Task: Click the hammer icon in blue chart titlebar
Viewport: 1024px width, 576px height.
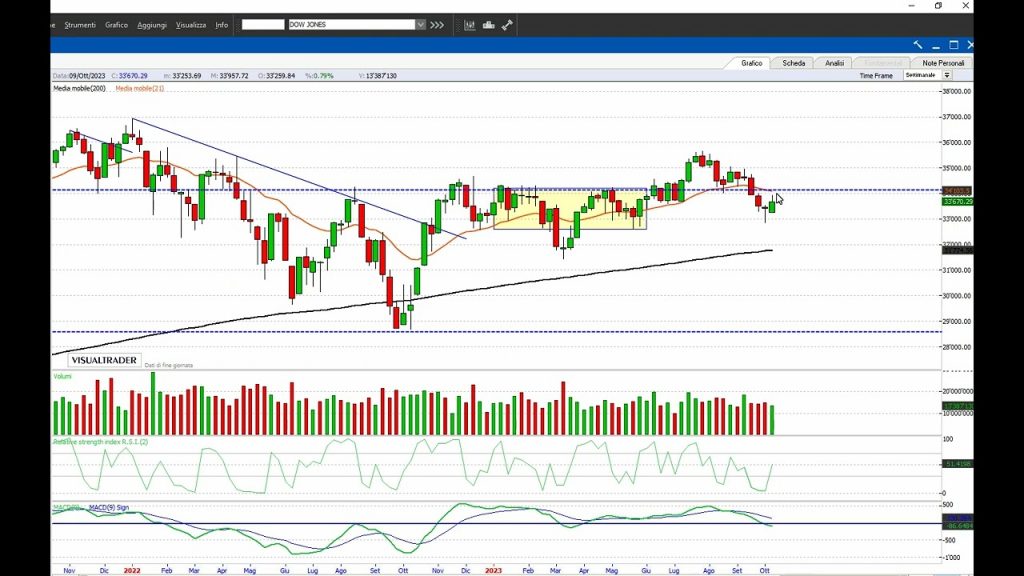Action: click(918, 45)
